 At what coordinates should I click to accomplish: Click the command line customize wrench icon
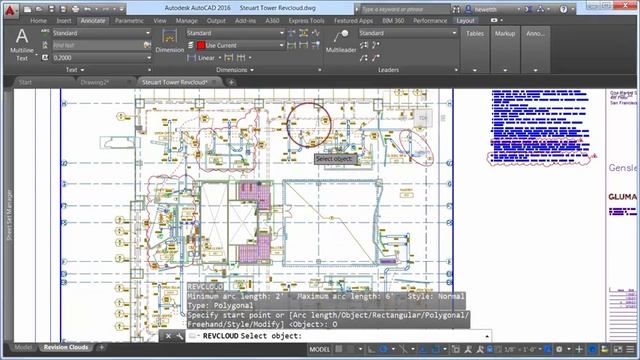[180, 336]
